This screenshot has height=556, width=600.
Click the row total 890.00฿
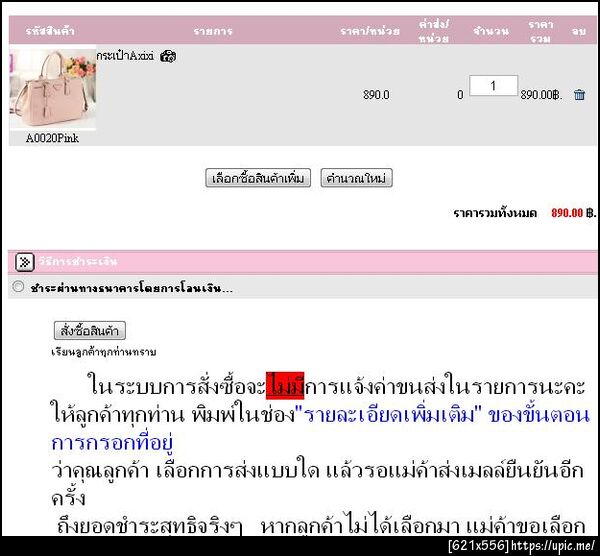point(541,95)
